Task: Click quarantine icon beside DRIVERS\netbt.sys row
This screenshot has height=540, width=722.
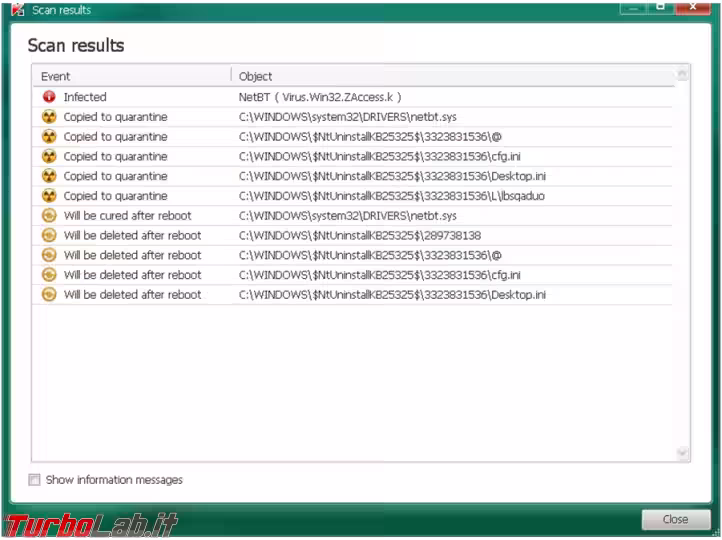Action: 49,117
